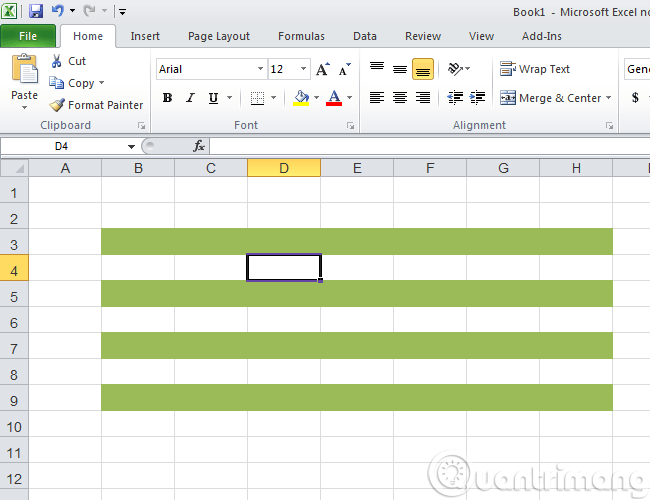Click the Save icon in the quick access toolbar
This screenshot has height=500, width=650.
click(x=36, y=11)
